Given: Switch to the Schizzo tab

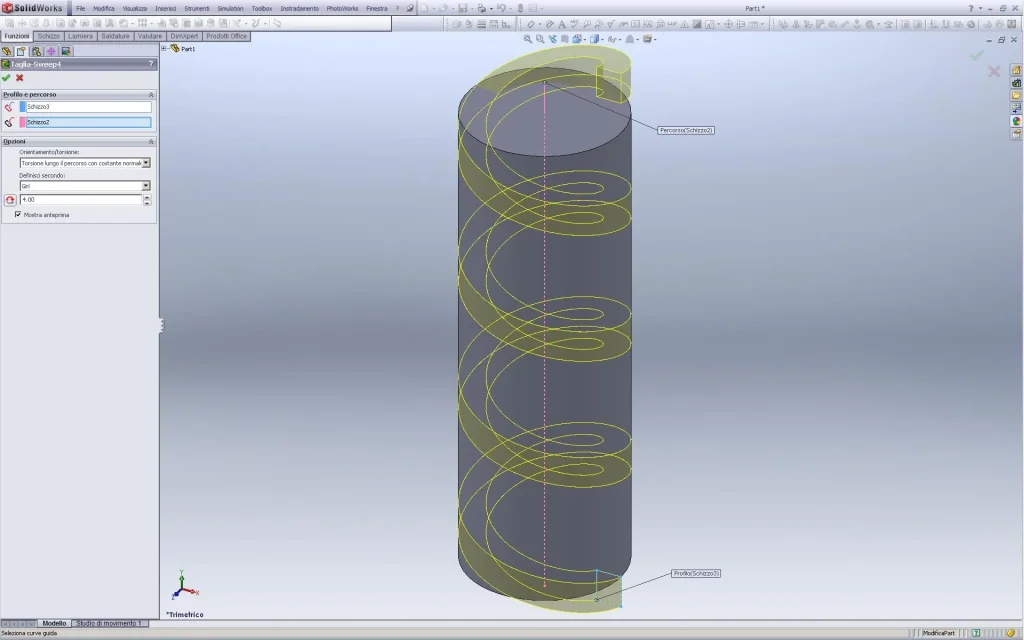Looking at the screenshot, I should pyautogui.click(x=48, y=37).
